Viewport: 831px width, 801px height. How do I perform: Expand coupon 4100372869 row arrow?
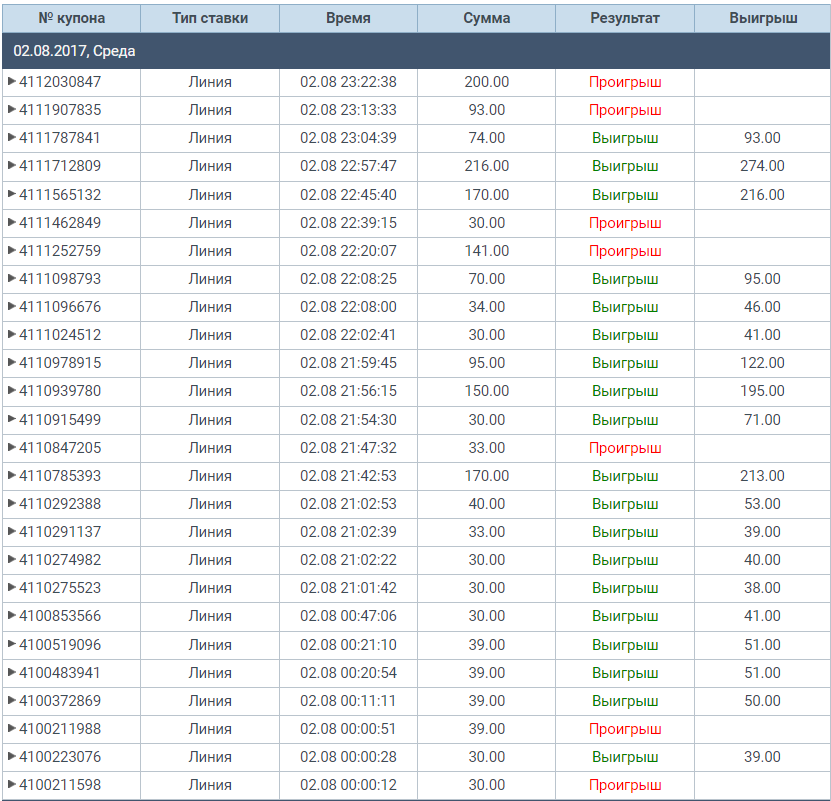coord(12,701)
